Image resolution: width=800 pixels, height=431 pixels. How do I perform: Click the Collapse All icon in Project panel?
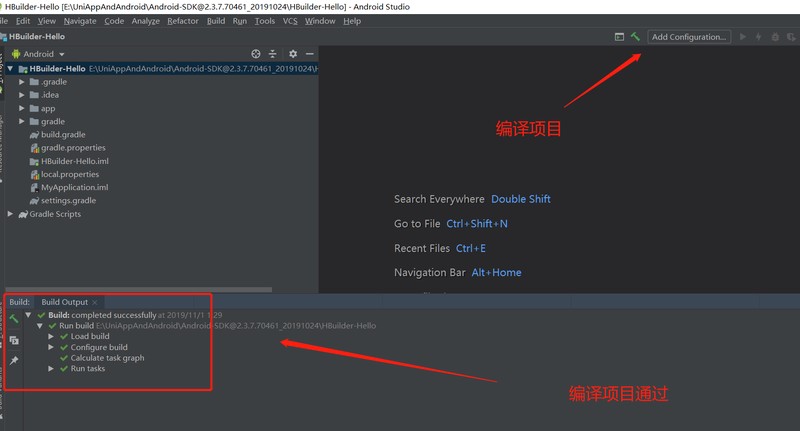point(272,54)
